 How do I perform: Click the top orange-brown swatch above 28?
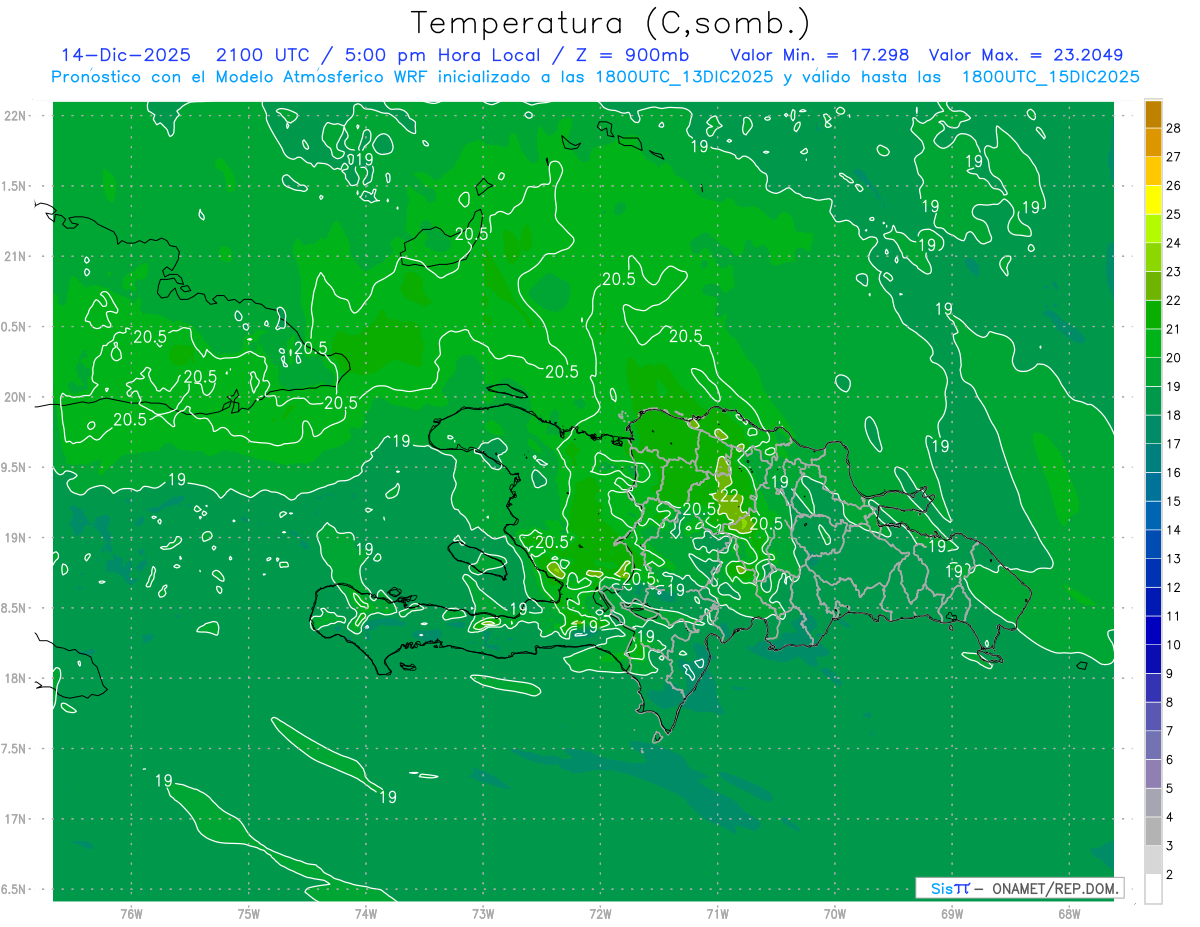[x=1153, y=113]
